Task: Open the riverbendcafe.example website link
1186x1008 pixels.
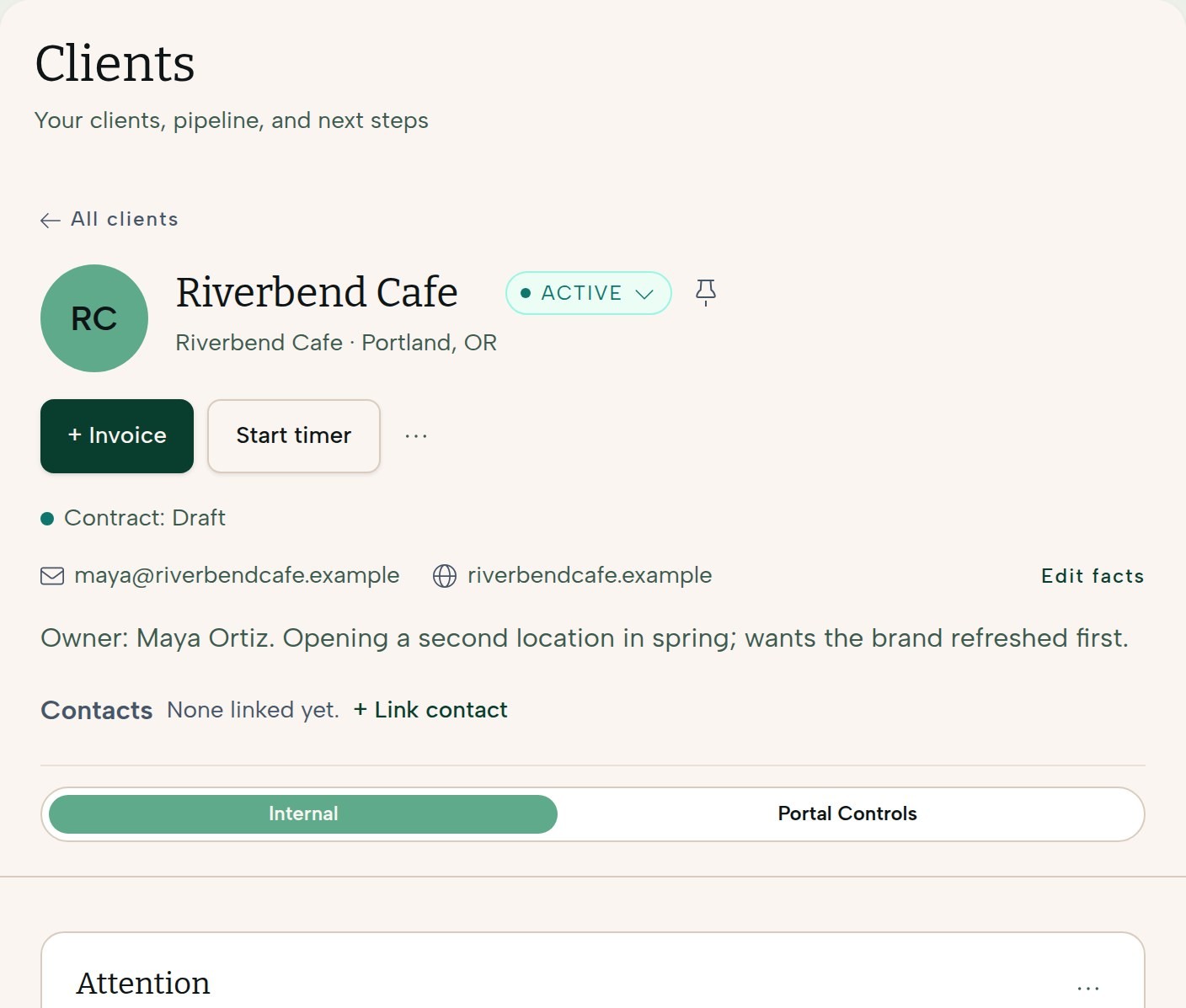Action: click(x=590, y=575)
